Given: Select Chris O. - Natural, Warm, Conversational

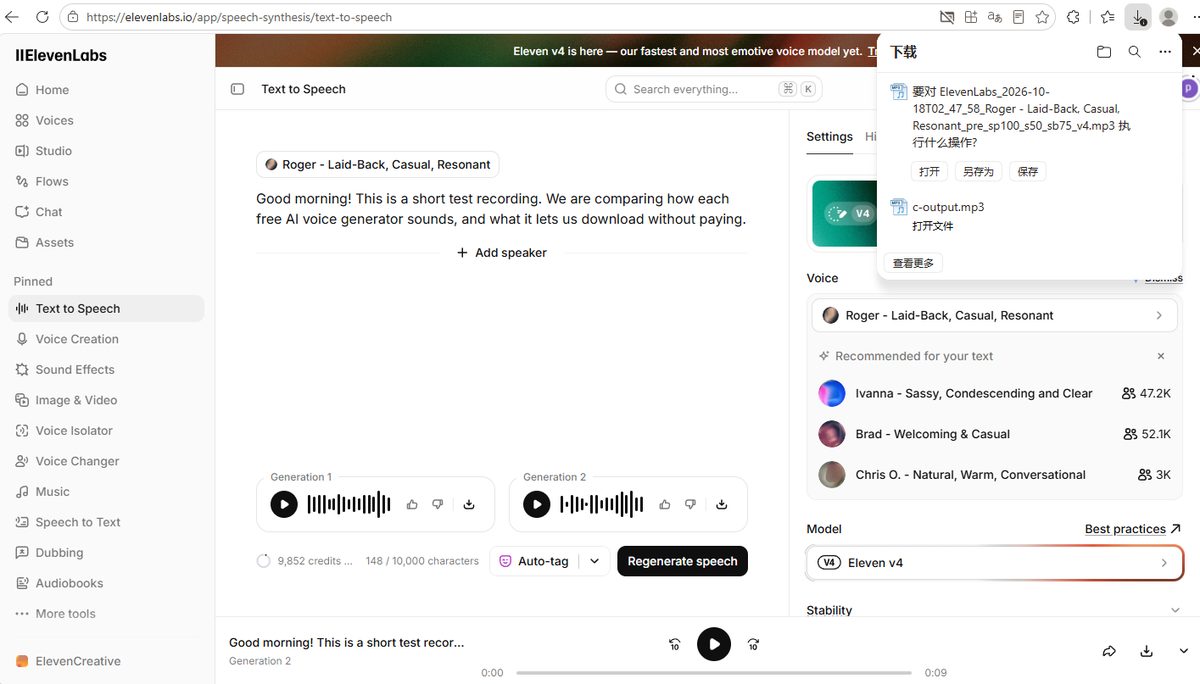Looking at the screenshot, I should (x=994, y=474).
